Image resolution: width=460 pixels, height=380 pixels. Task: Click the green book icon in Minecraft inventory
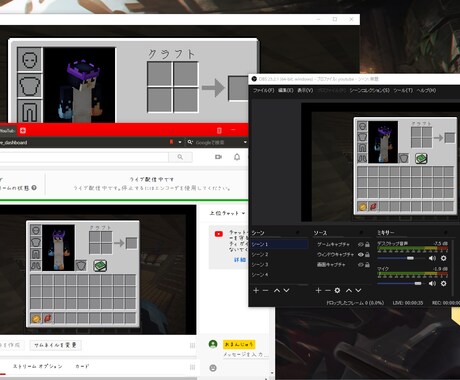(x=100, y=266)
